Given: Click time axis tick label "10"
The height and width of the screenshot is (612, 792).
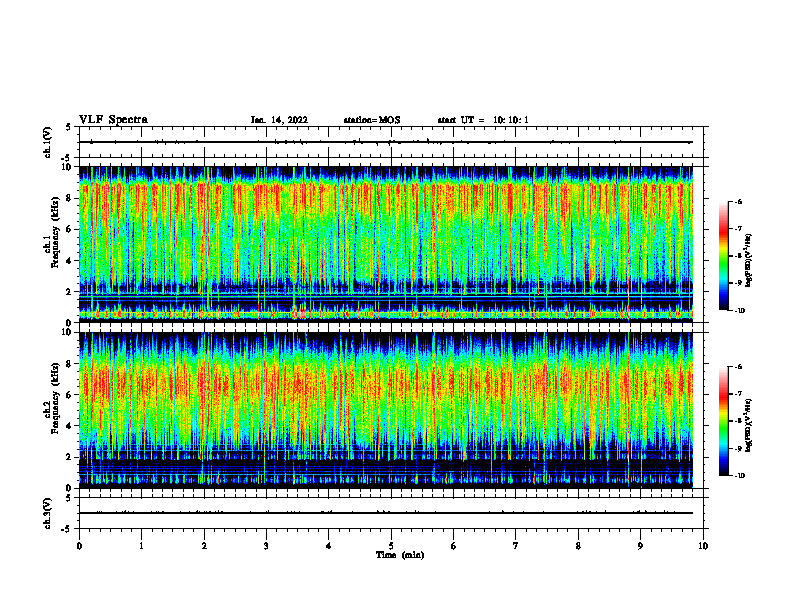Looking at the screenshot, I should tap(703, 546).
